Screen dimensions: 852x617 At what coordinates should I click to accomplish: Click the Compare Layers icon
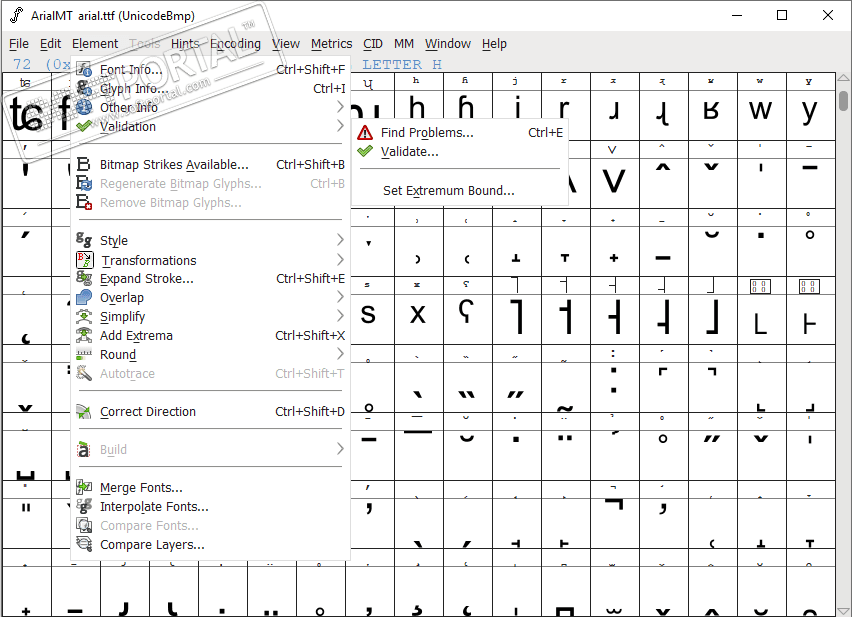[84, 544]
